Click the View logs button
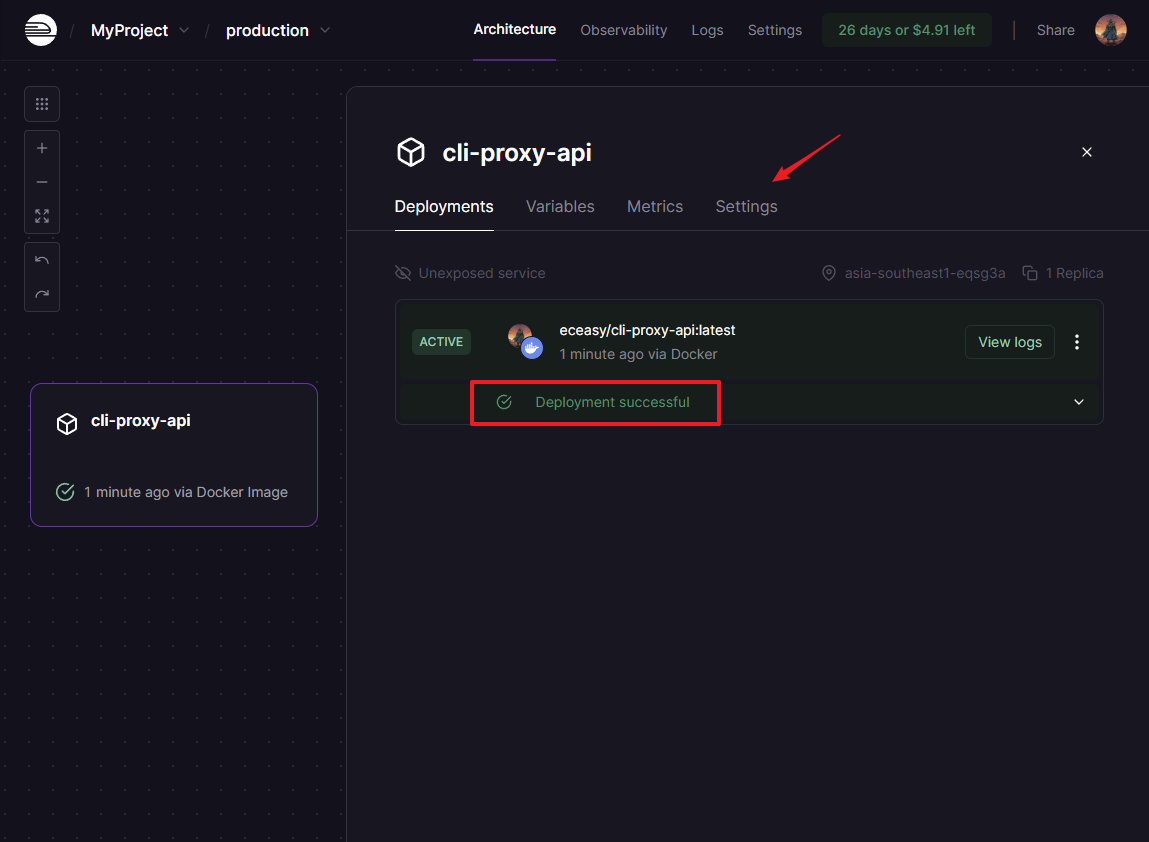This screenshot has width=1149, height=842. pos(1009,342)
